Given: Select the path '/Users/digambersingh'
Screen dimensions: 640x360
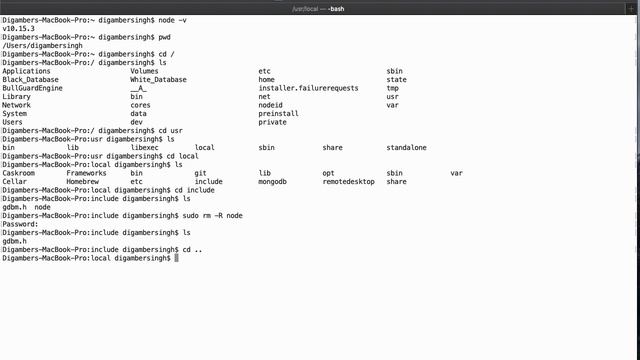Looking at the screenshot, I should [42, 46].
